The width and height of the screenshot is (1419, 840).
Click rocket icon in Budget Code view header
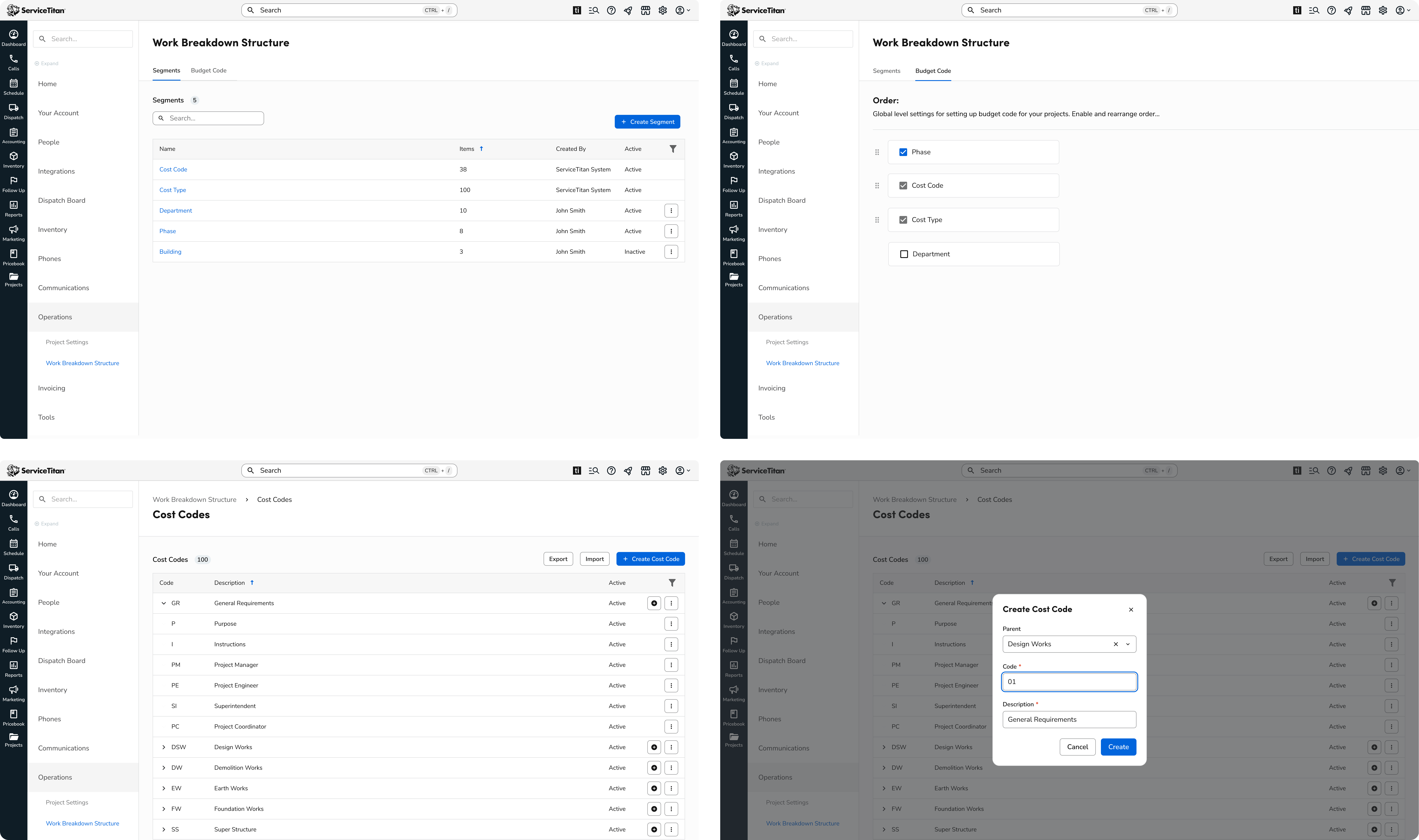[1348, 10]
